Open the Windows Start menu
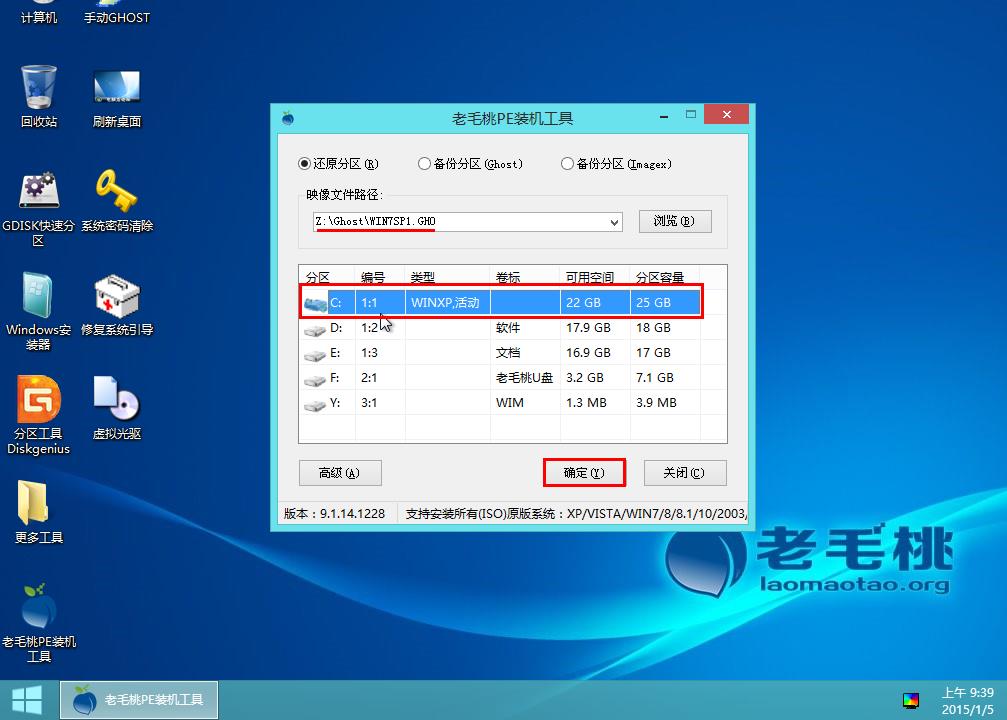The image size is (1007, 720). click(26, 699)
